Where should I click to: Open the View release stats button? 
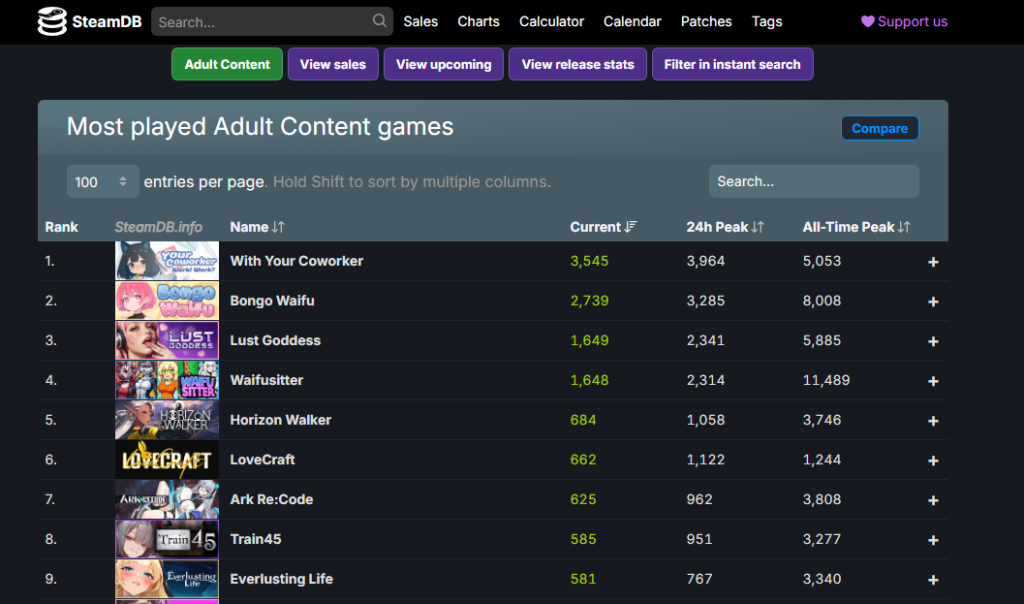(577, 64)
